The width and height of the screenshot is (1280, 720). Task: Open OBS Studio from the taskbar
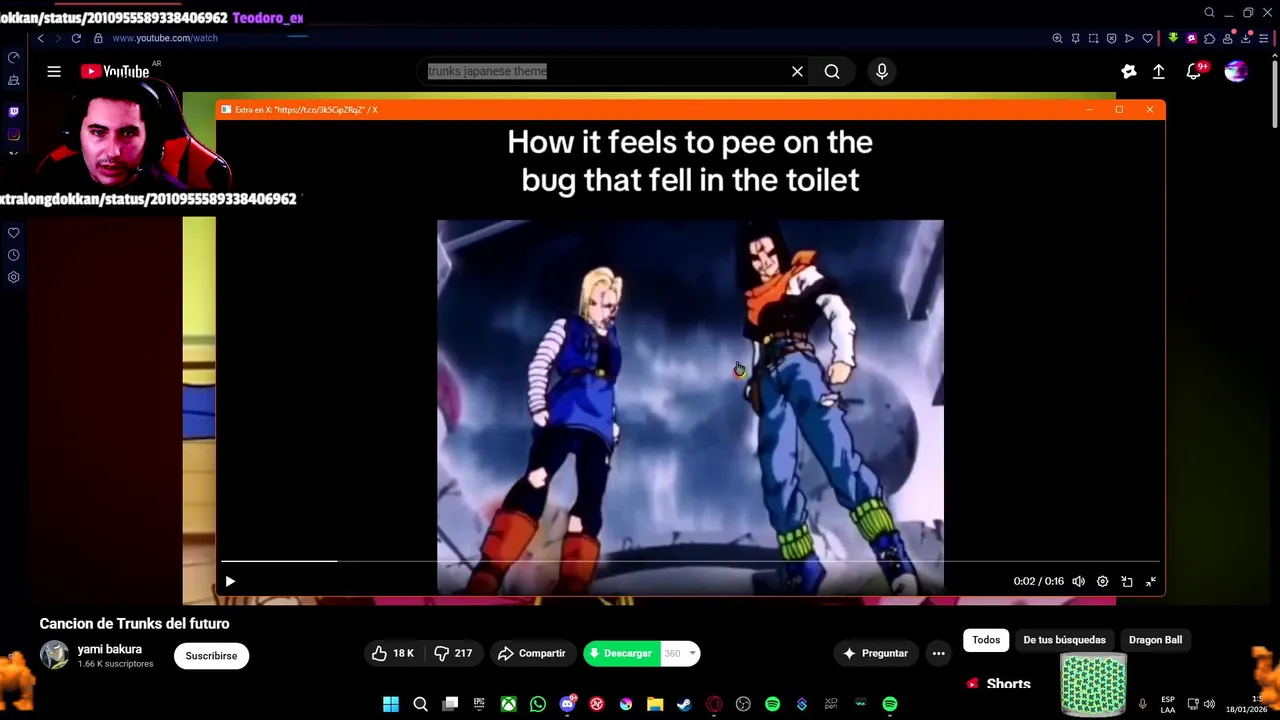(x=743, y=704)
